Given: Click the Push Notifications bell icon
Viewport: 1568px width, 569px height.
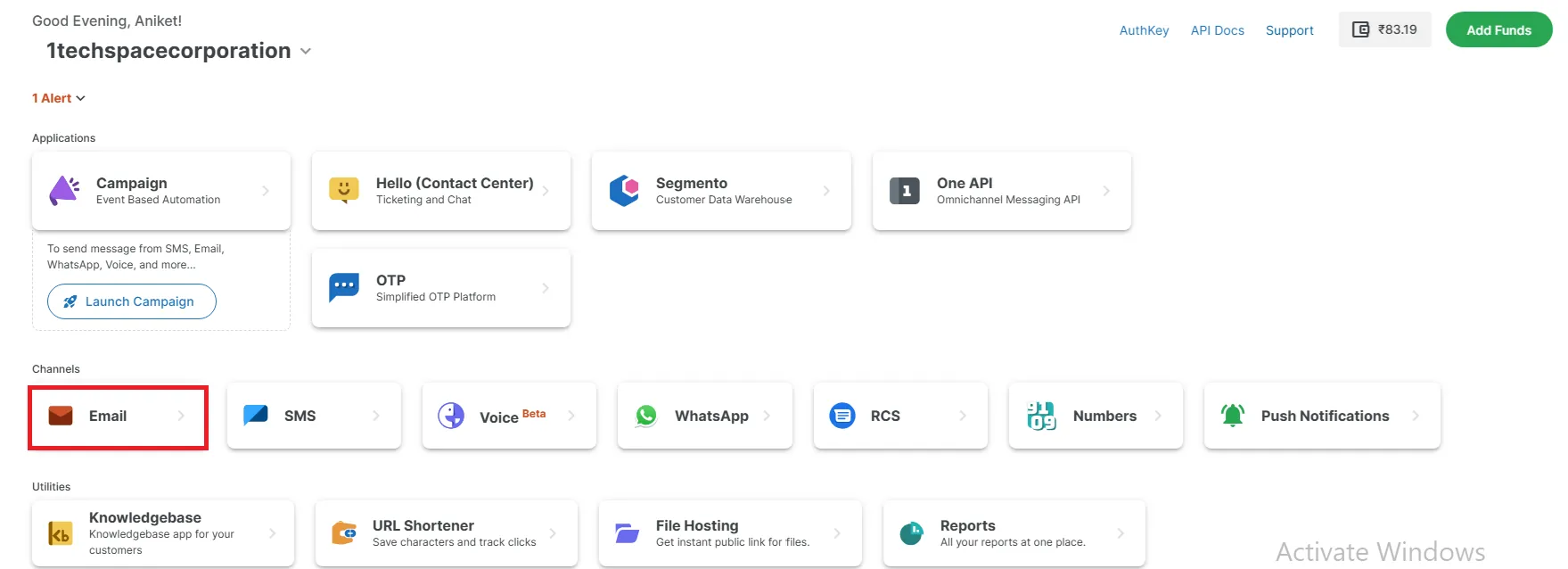Looking at the screenshot, I should pos(1233,416).
